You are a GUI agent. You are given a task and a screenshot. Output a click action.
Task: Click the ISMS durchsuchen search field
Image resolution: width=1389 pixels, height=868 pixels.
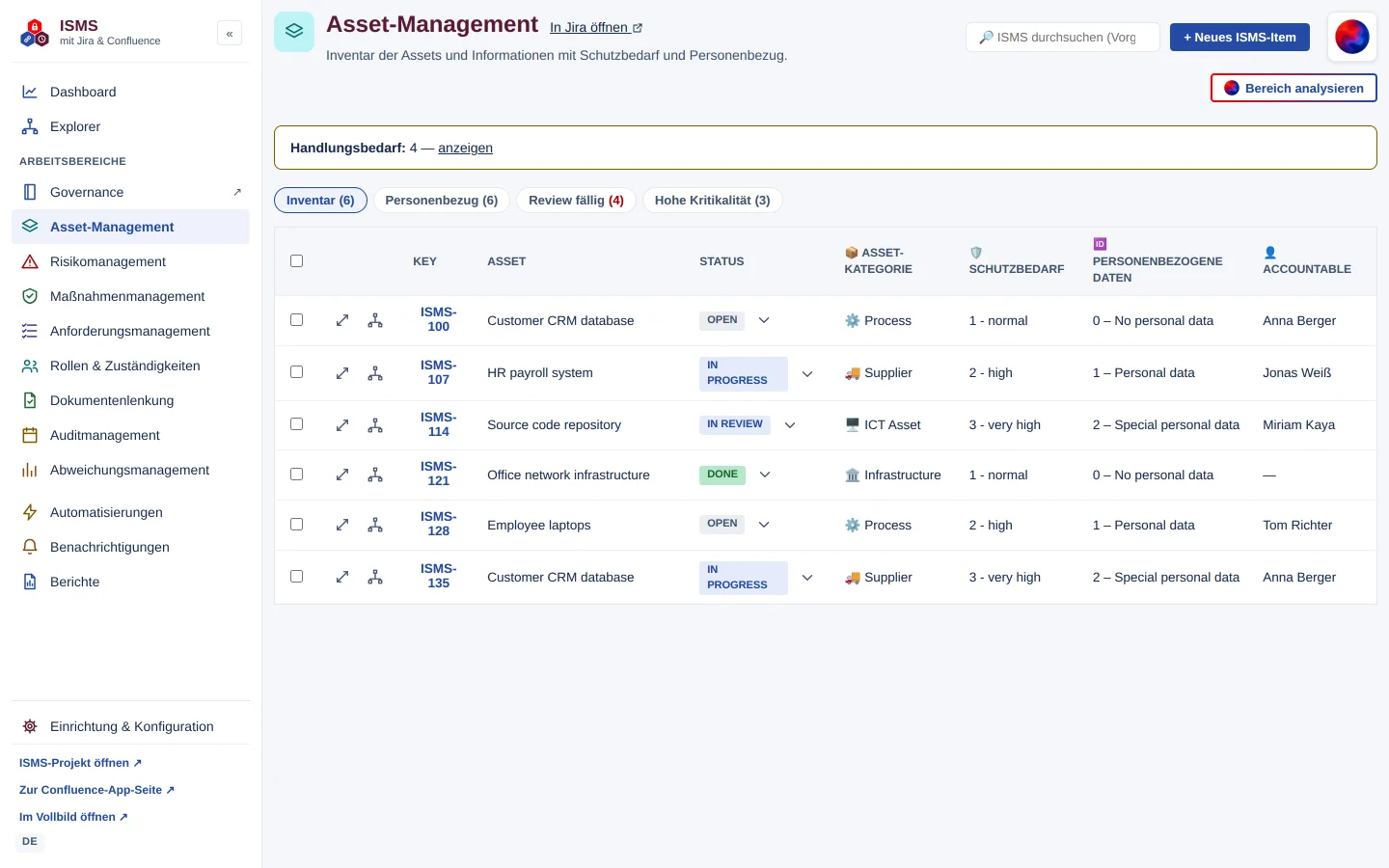1063,38
